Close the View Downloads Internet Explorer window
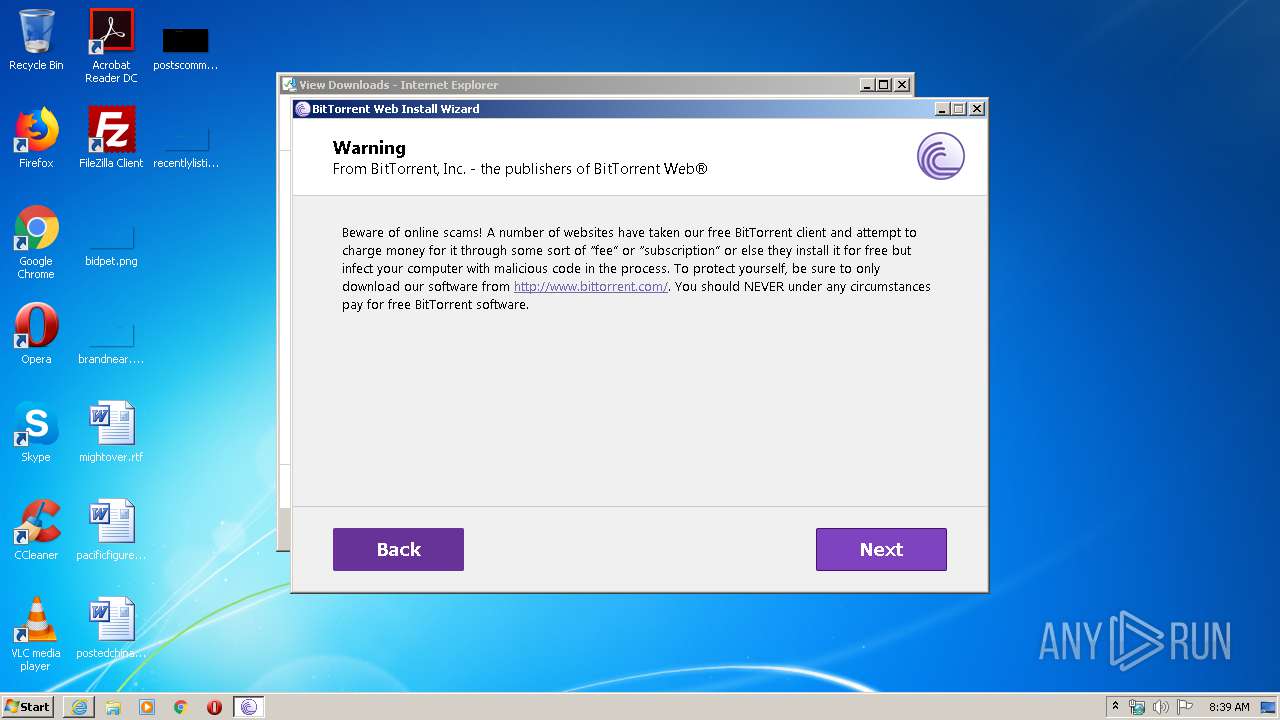Image resolution: width=1280 pixels, height=720 pixels. click(902, 85)
